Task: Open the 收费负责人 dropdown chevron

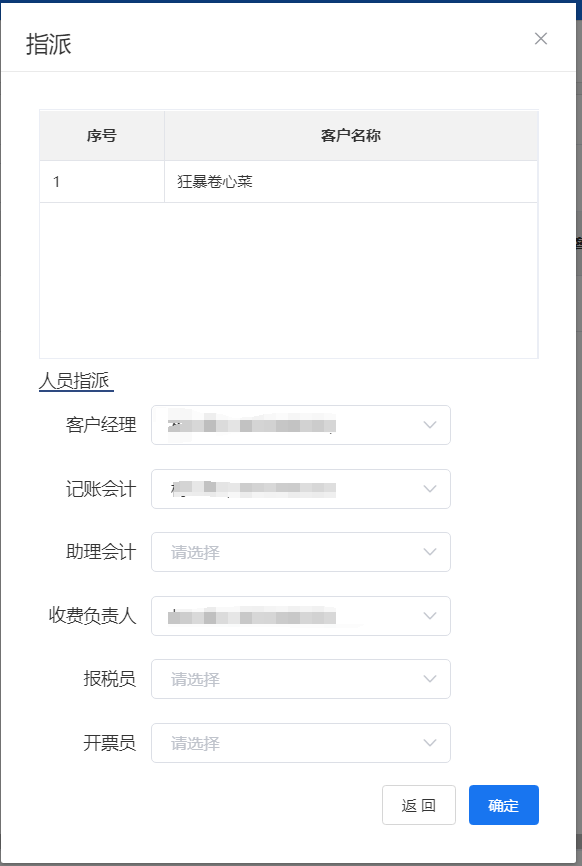Action: [x=430, y=616]
